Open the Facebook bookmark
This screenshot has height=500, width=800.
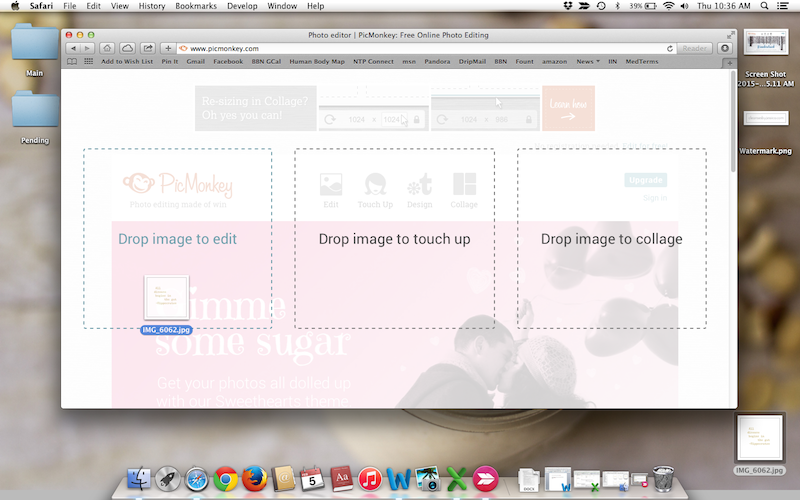[x=228, y=61]
